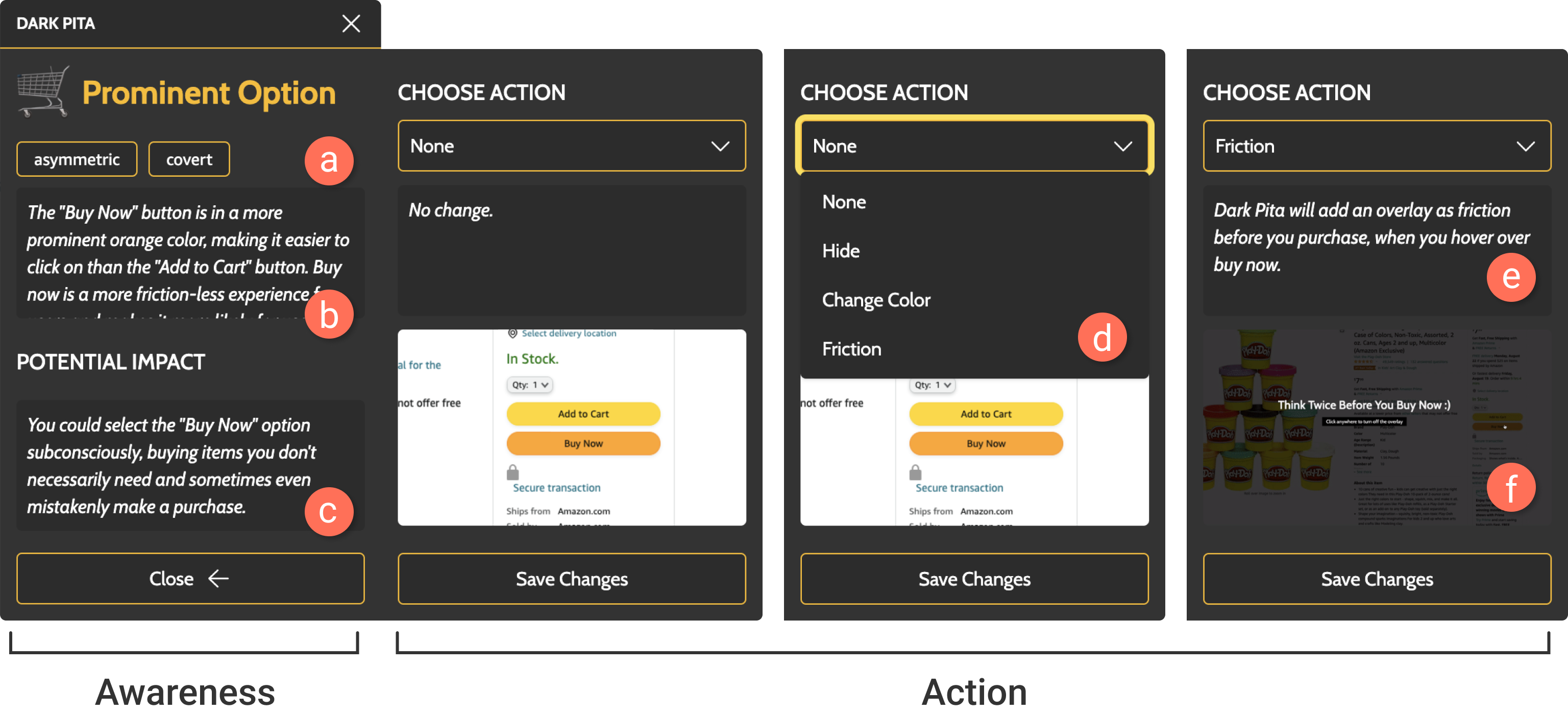Open the first Choose Action dropdown showing None
The image size is (1568, 714).
pos(571,146)
